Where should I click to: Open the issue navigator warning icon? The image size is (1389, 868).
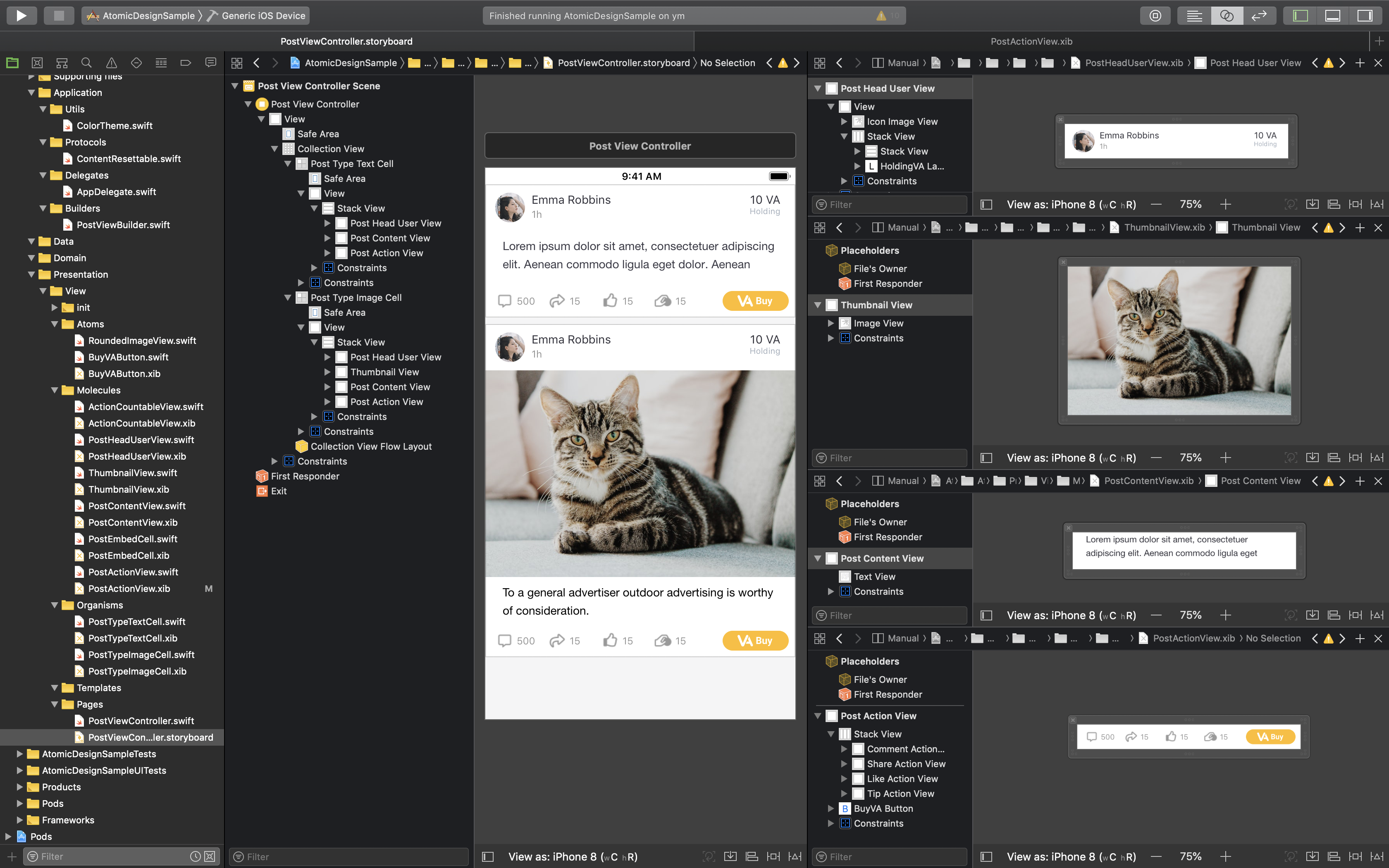(x=111, y=62)
